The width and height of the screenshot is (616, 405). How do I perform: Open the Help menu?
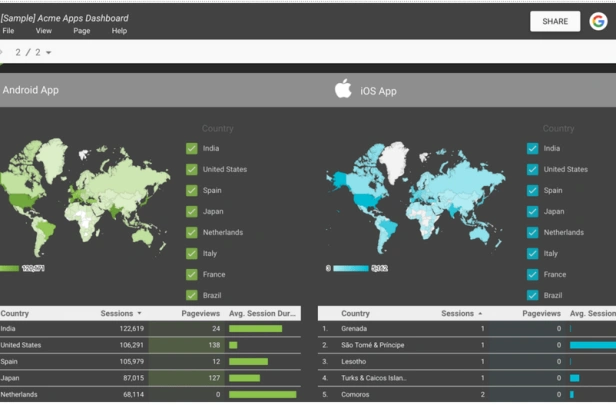tap(119, 31)
